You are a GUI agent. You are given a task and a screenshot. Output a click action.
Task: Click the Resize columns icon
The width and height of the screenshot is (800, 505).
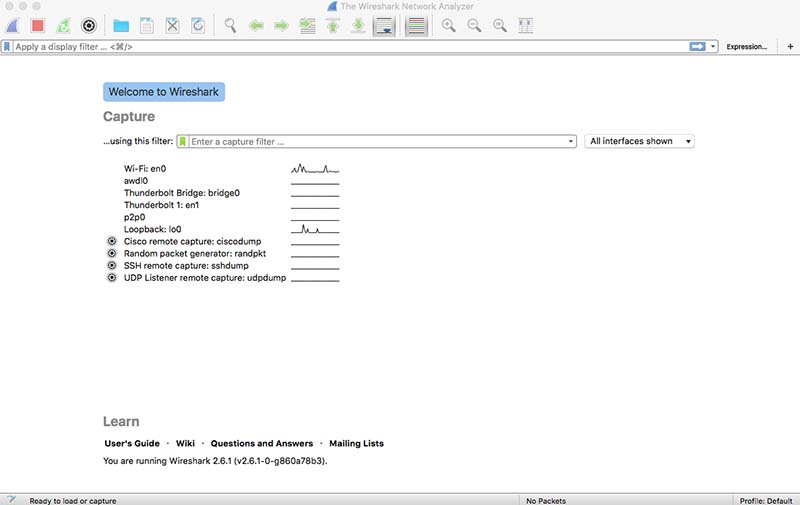click(x=525, y=25)
